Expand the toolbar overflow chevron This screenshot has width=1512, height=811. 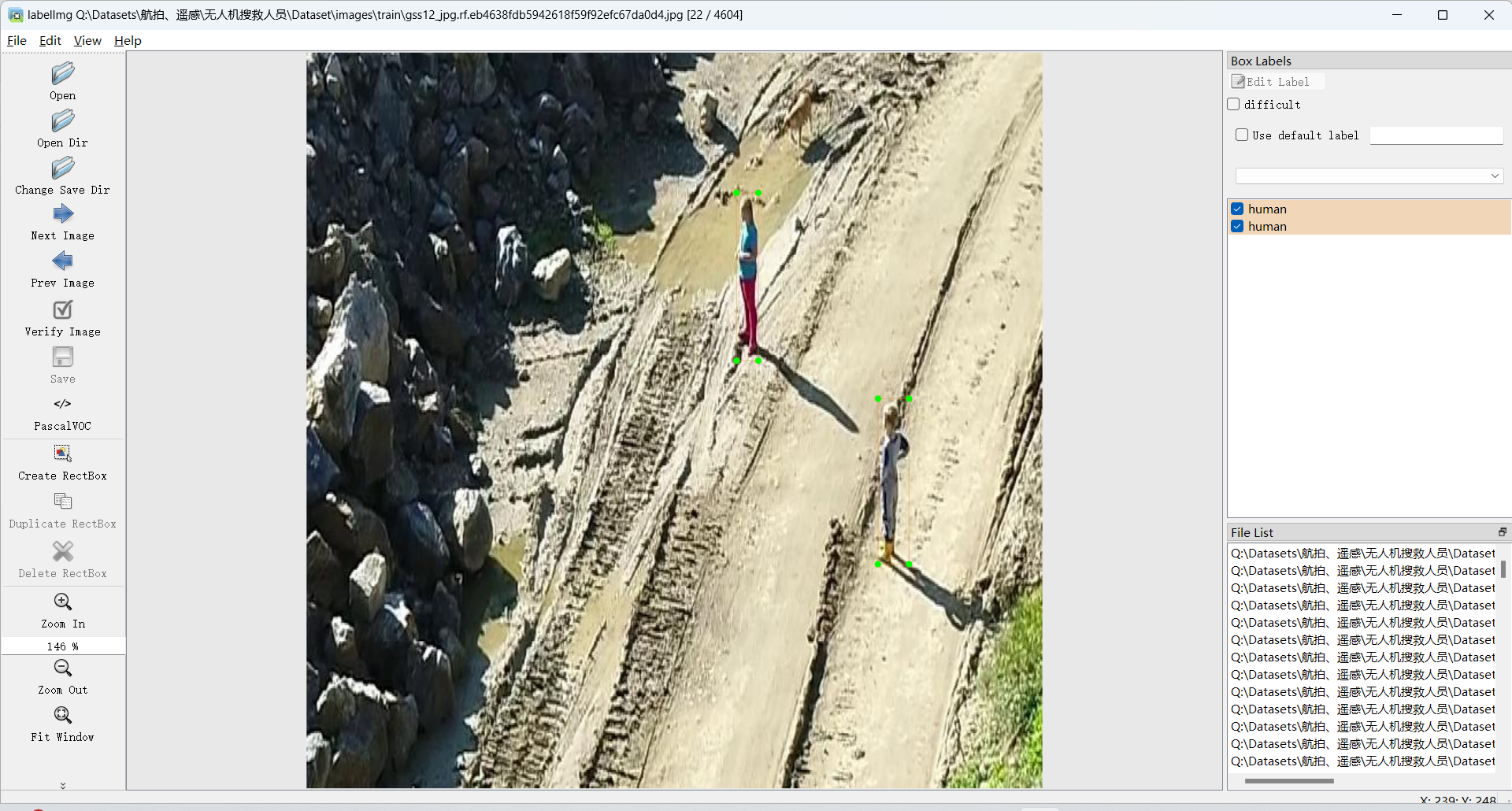click(x=63, y=785)
